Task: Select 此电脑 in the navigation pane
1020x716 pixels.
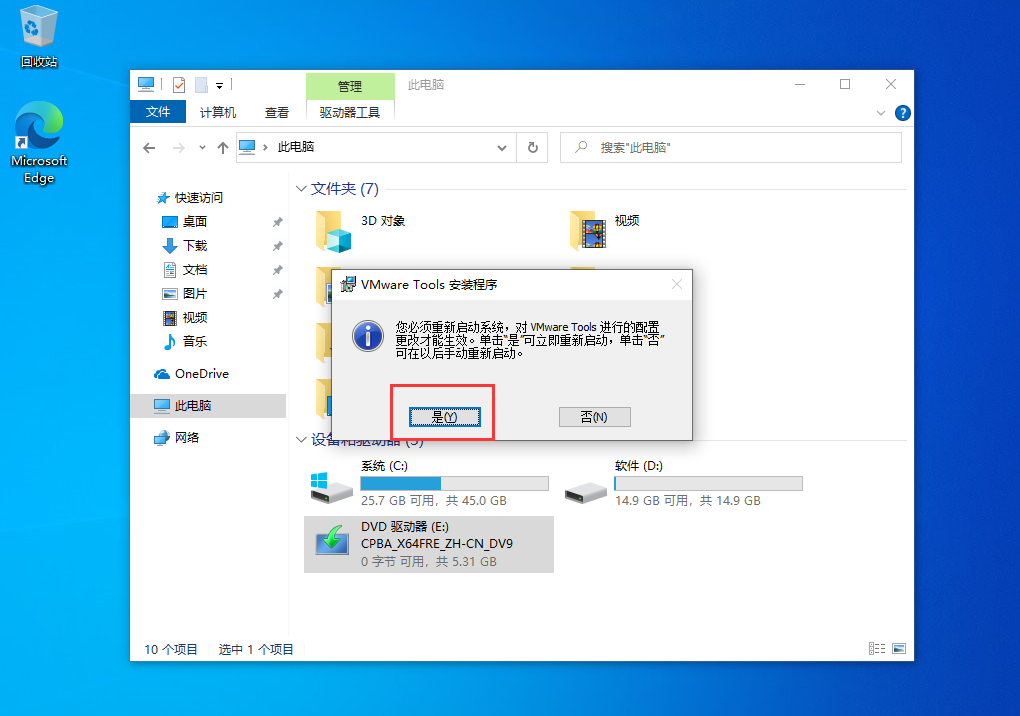Action: pos(208,406)
